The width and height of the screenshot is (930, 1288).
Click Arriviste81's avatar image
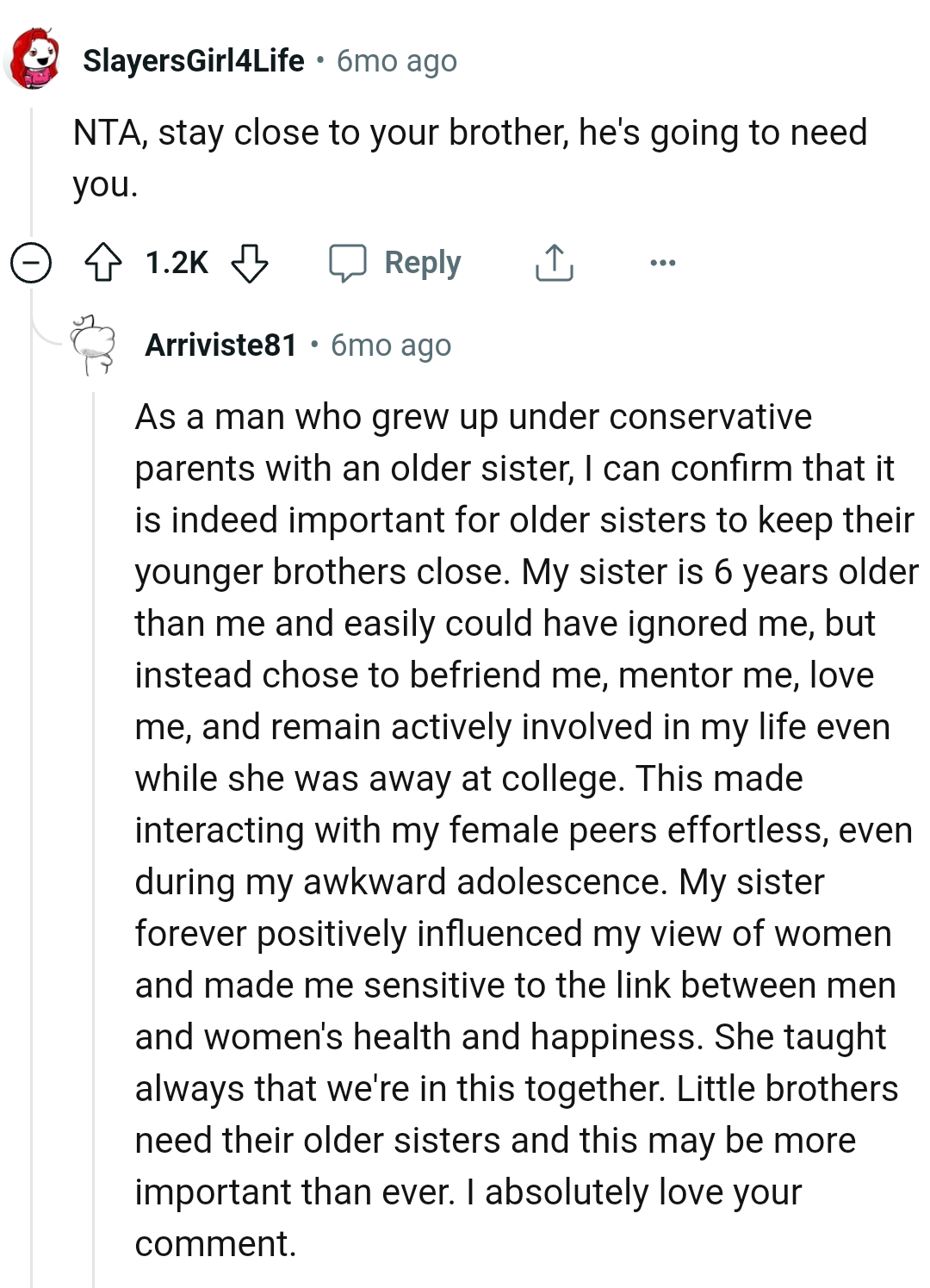(x=92, y=345)
